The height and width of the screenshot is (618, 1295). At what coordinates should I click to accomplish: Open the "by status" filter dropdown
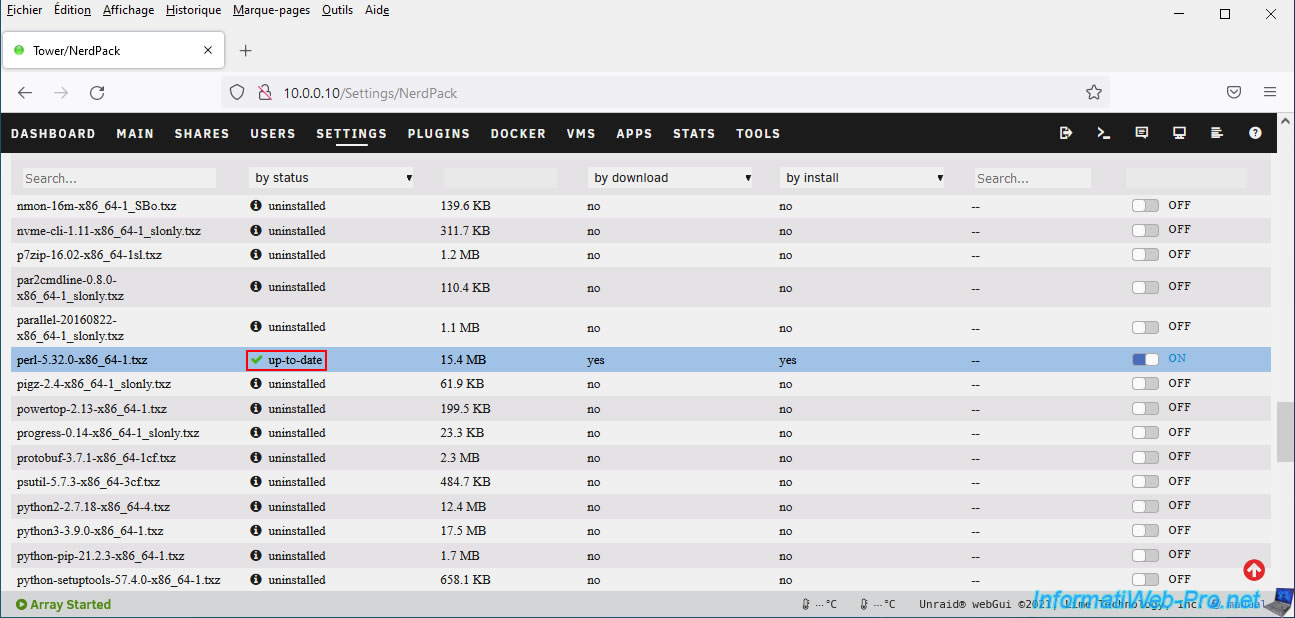[332, 178]
